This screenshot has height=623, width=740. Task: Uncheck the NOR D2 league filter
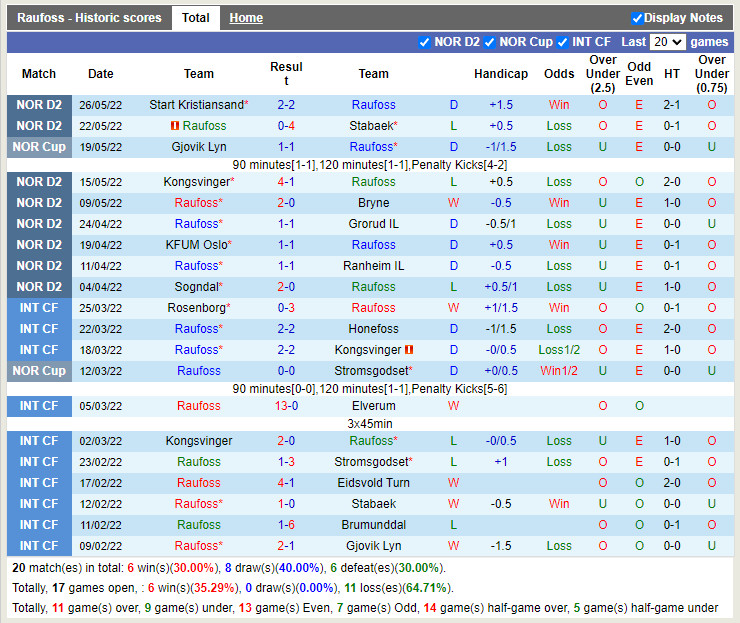[x=425, y=42]
